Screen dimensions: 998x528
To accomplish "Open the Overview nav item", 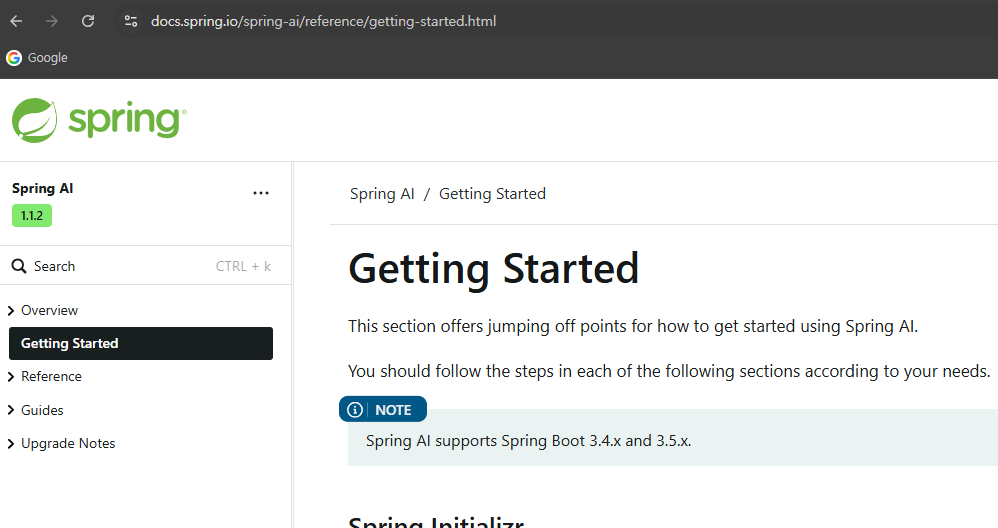I will pos(50,310).
